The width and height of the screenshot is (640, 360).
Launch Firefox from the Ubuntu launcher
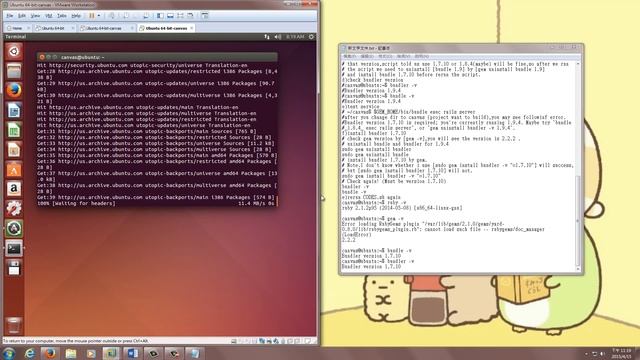(x=14, y=91)
